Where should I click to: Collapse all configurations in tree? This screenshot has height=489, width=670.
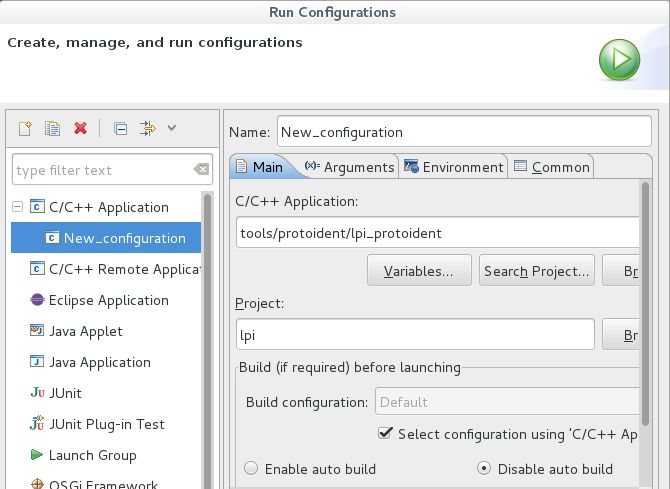[x=120, y=128]
